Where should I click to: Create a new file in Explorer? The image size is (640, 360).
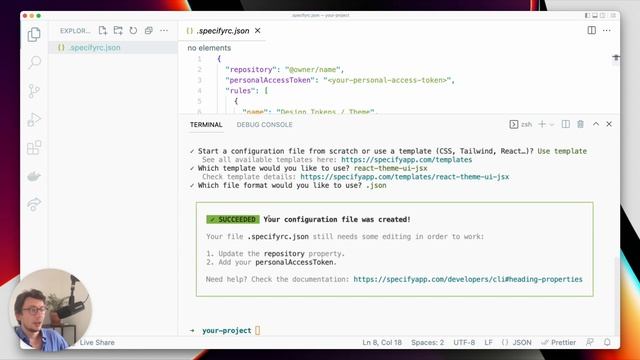(102, 31)
